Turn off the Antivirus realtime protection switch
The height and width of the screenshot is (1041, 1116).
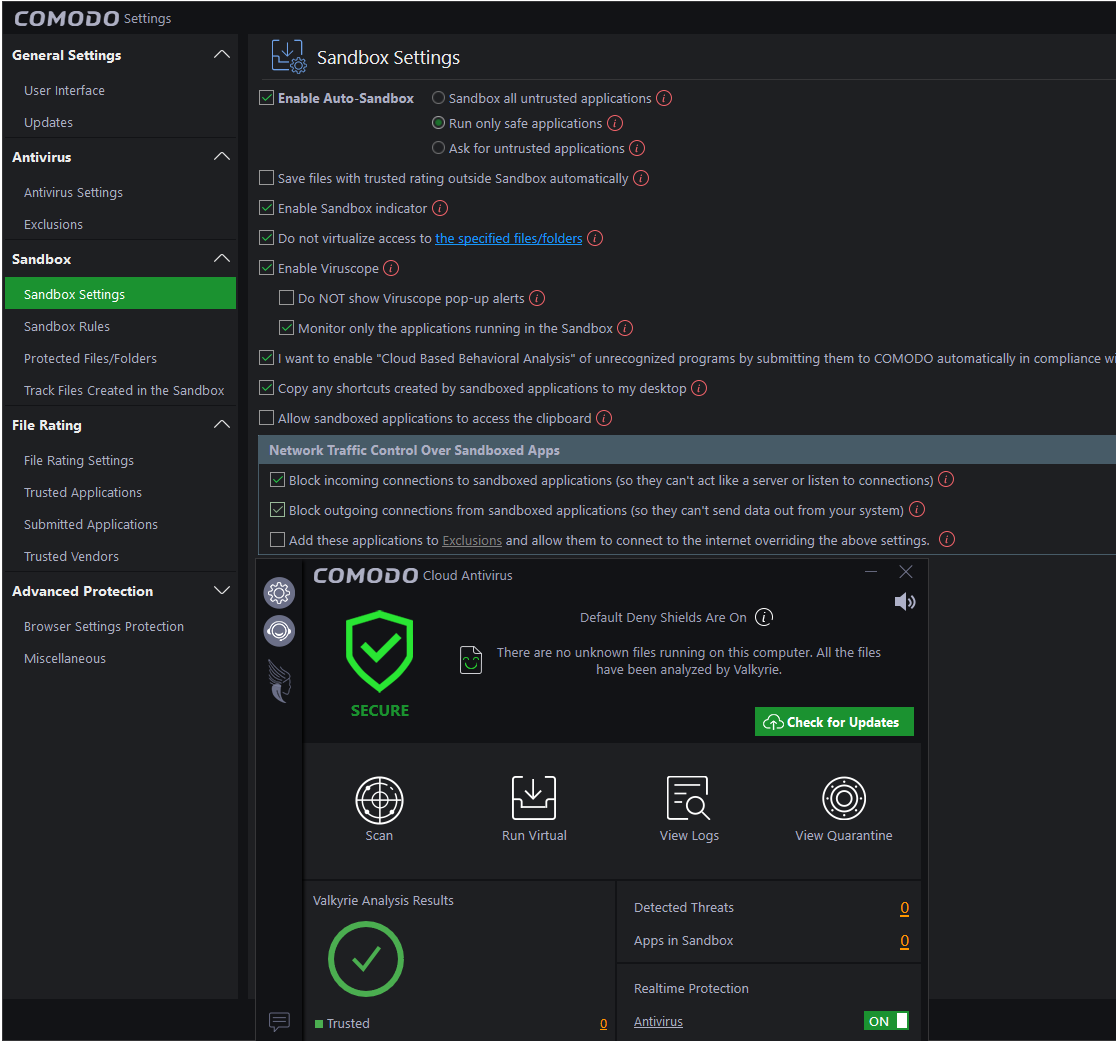pos(886,1021)
